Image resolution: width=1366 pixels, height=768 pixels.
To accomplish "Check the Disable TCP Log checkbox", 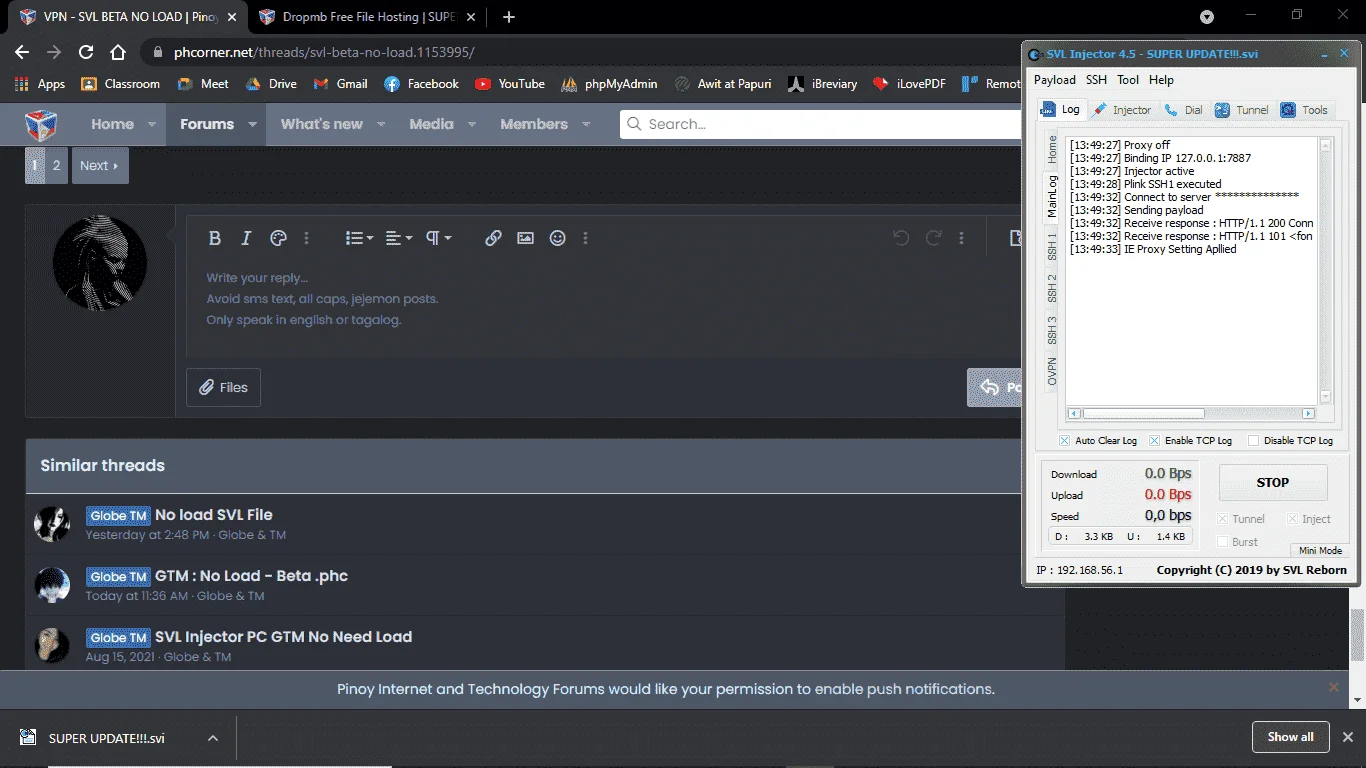I will 1253,441.
